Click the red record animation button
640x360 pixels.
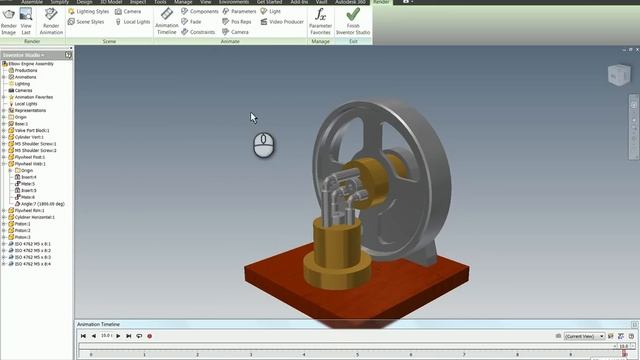click(x=150, y=336)
